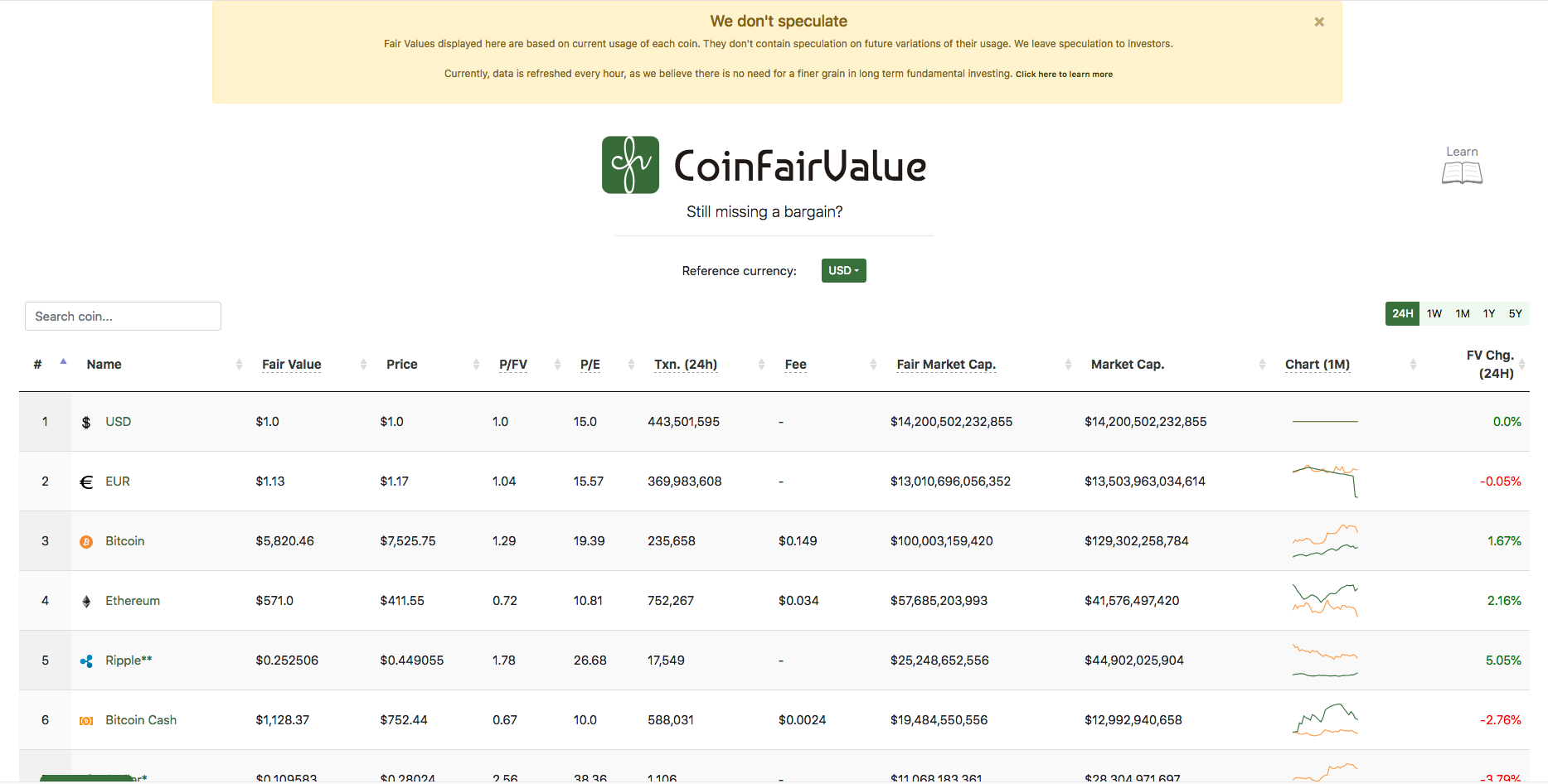1548x784 pixels.
Task: Click the Bitcoin orange coin icon
Action: click(86, 542)
